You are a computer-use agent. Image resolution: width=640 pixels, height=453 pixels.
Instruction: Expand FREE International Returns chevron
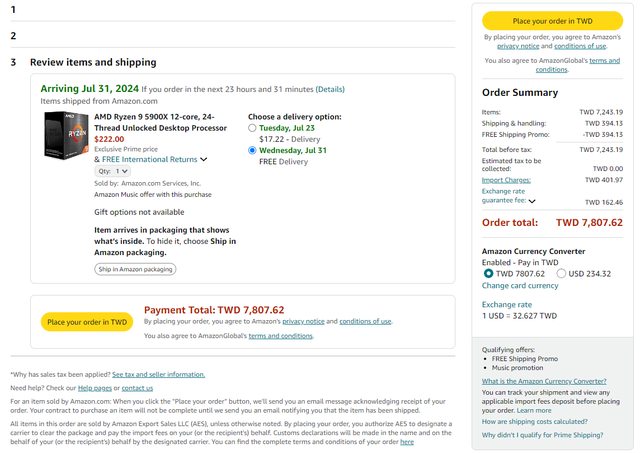(x=204, y=159)
